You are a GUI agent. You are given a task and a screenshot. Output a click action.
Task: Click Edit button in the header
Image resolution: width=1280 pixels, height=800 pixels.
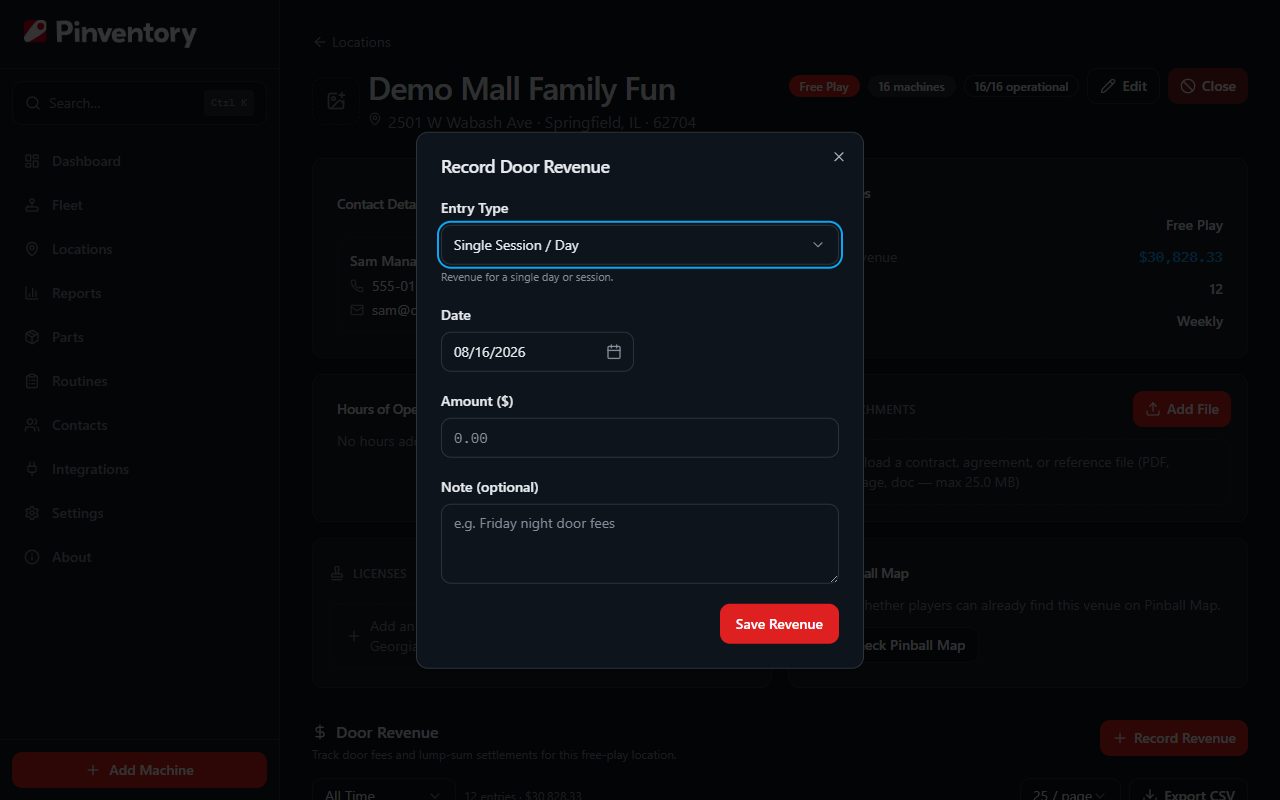(1123, 86)
